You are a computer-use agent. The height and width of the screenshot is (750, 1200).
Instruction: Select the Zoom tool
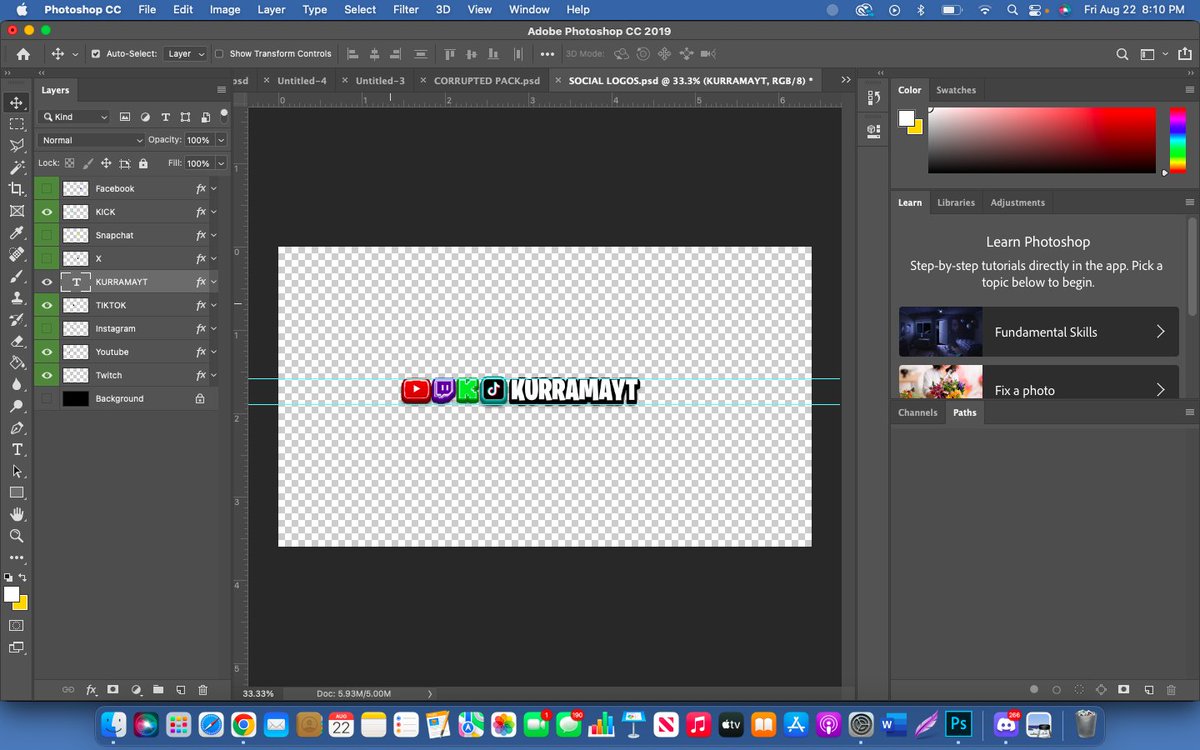point(16,536)
